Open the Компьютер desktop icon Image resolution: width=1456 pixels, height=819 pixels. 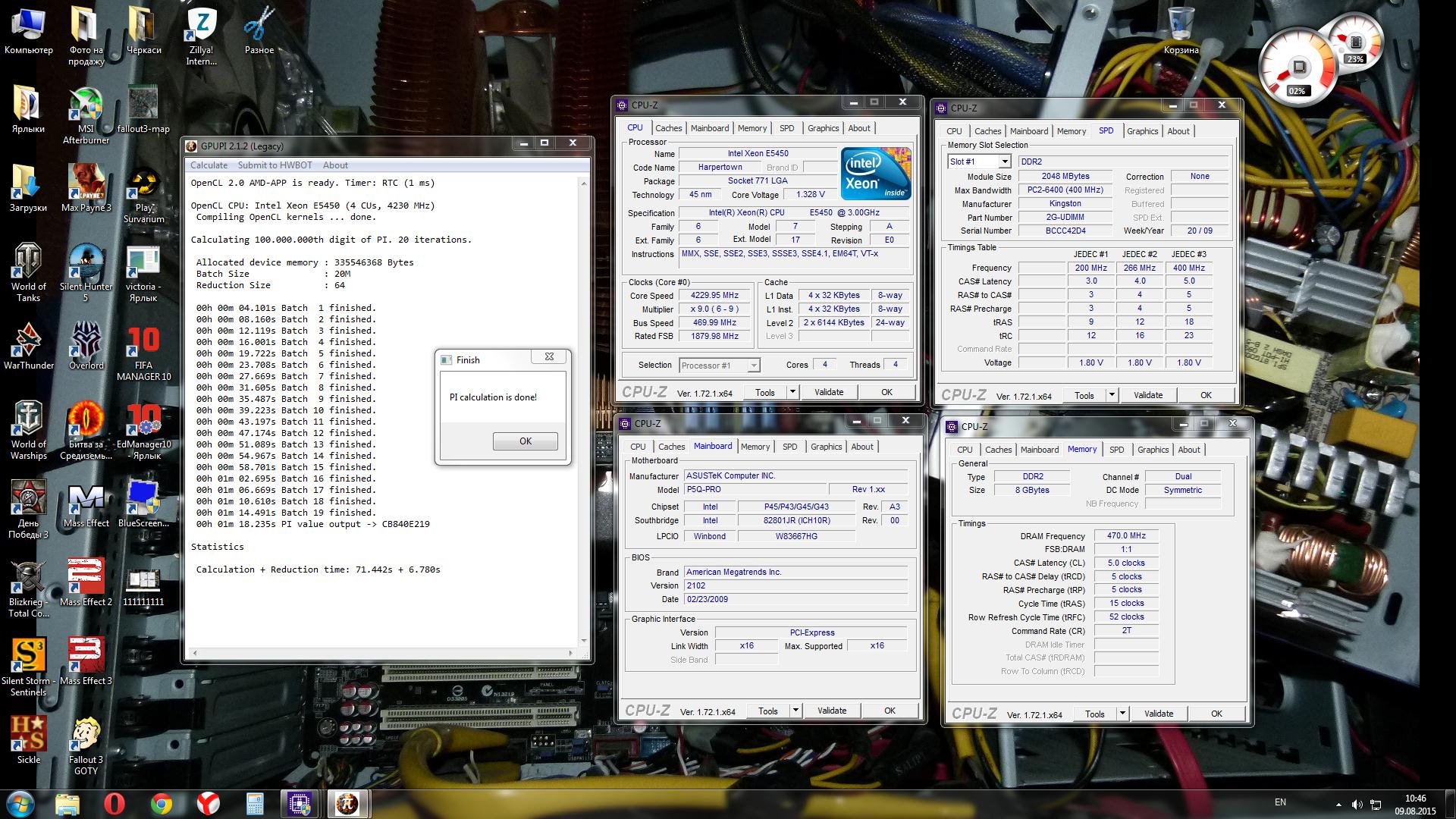(x=29, y=33)
